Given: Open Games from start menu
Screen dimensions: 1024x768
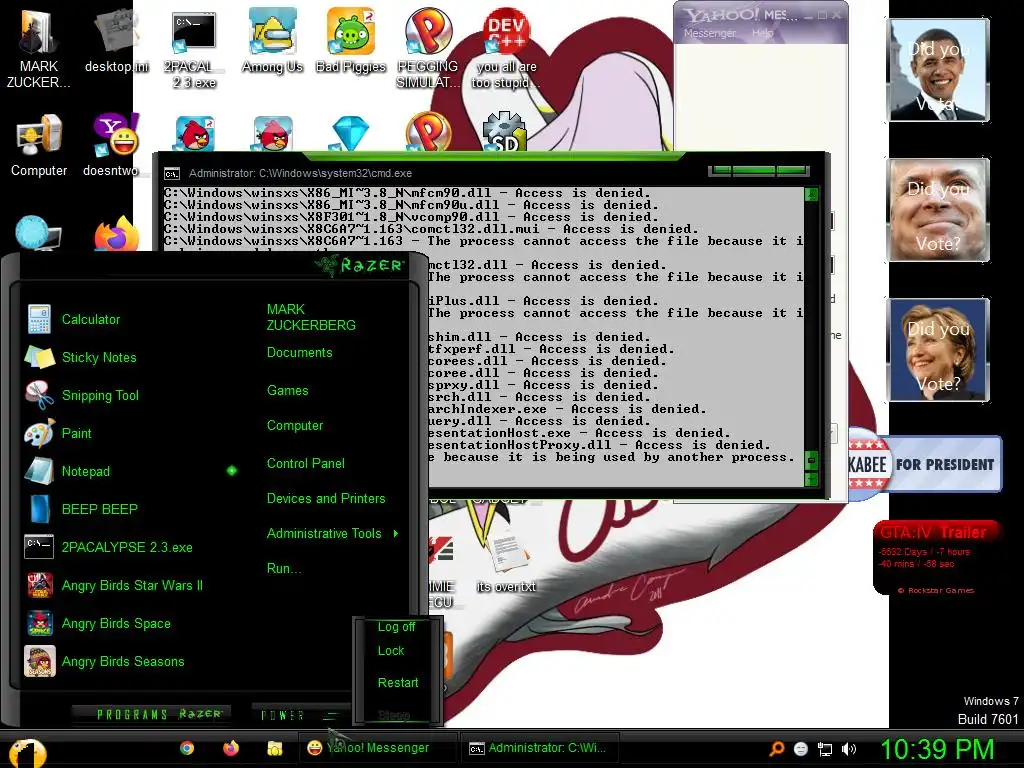Looking at the screenshot, I should pos(287,391).
